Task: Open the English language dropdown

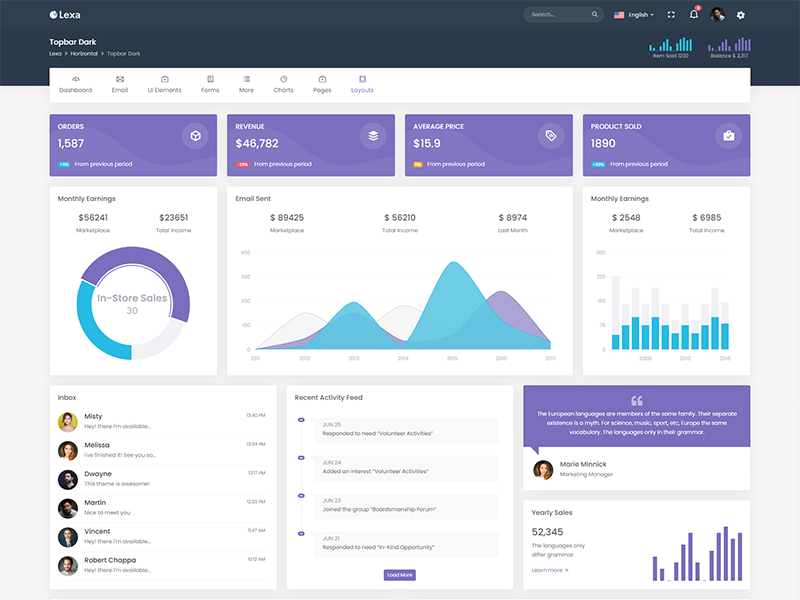Action: (634, 15)
